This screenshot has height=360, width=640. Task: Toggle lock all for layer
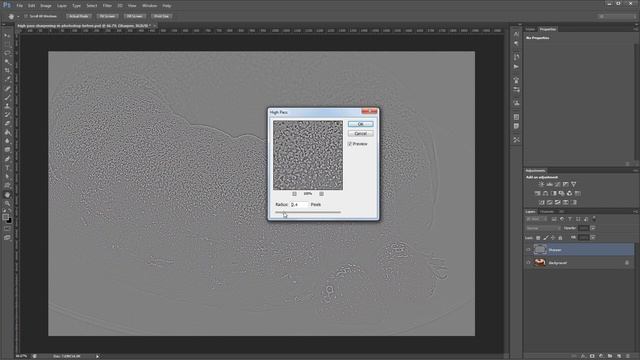(x=560, y=238)
